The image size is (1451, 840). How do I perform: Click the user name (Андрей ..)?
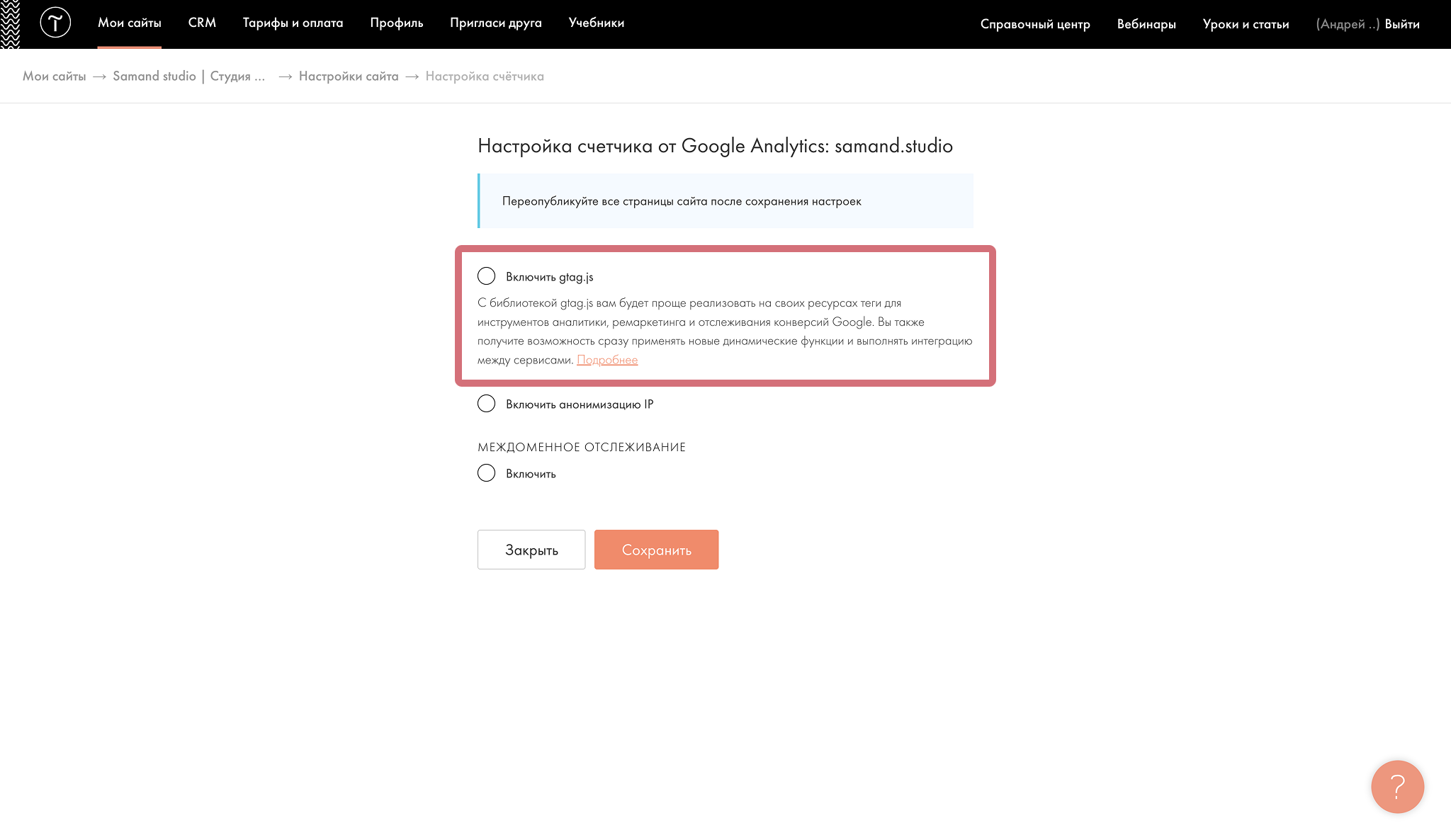point(1348,24)
